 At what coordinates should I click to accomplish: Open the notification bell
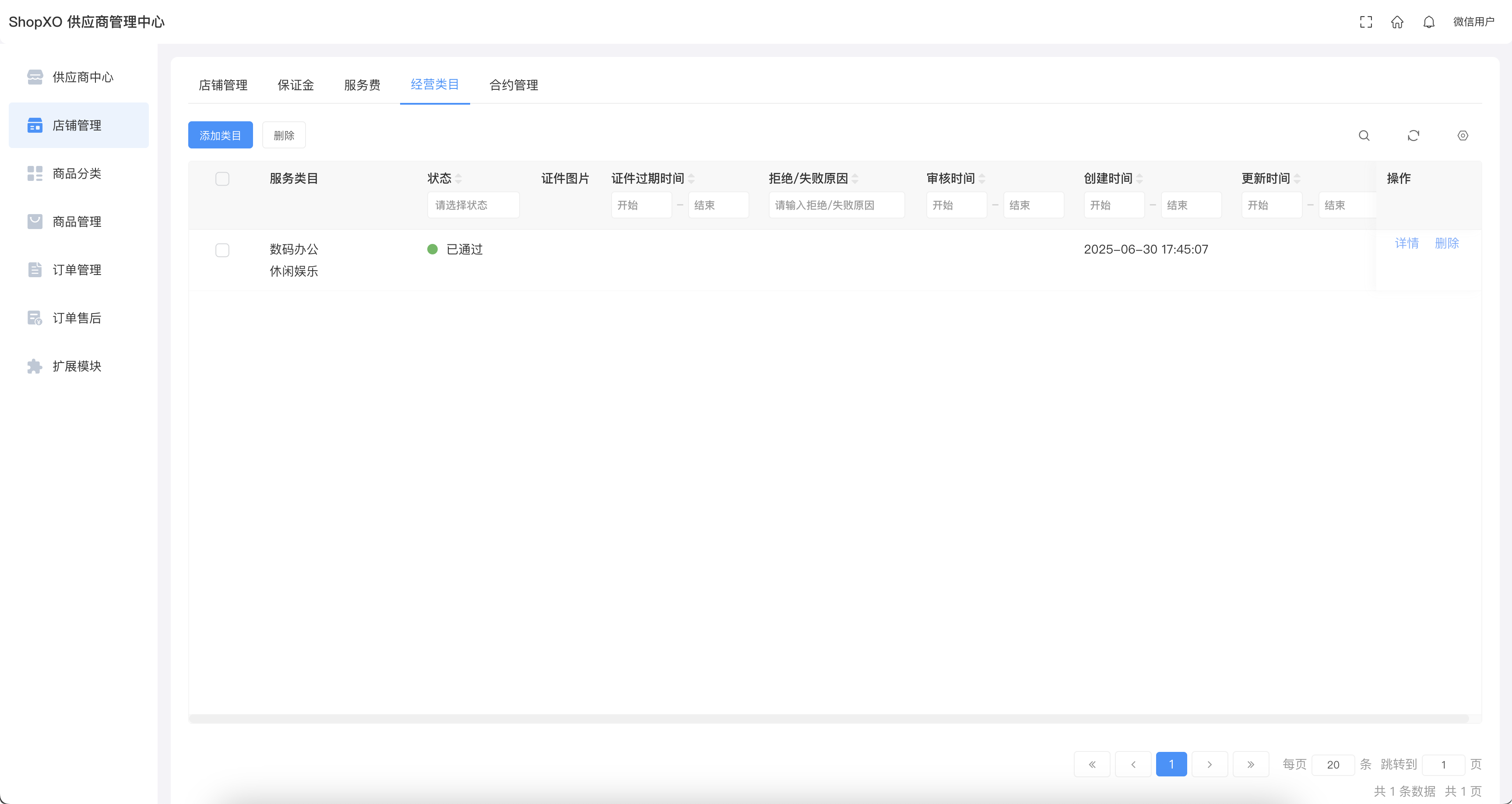[x=1429, y=22]
